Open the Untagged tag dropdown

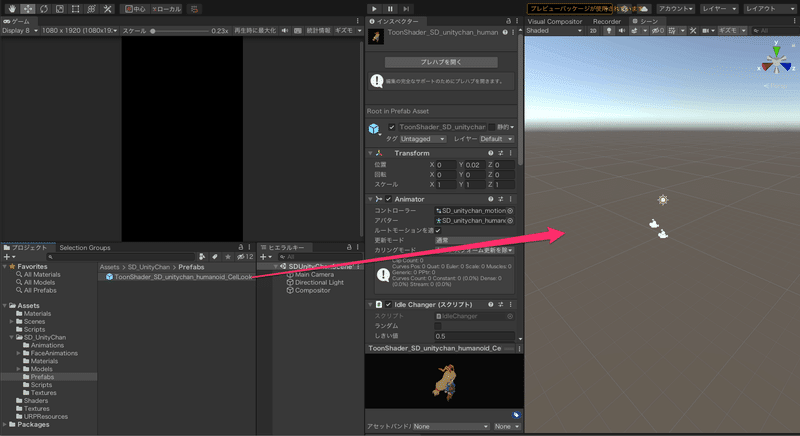point(423,139)
